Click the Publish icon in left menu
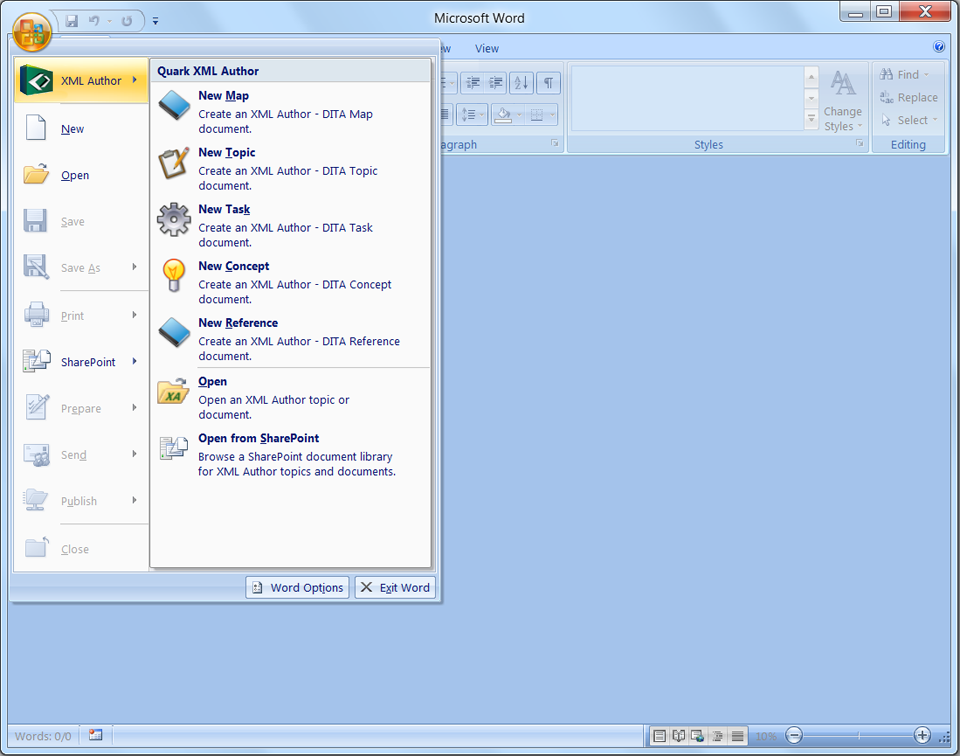The height and width of the screenshot is (756, 960). point(36,500)
